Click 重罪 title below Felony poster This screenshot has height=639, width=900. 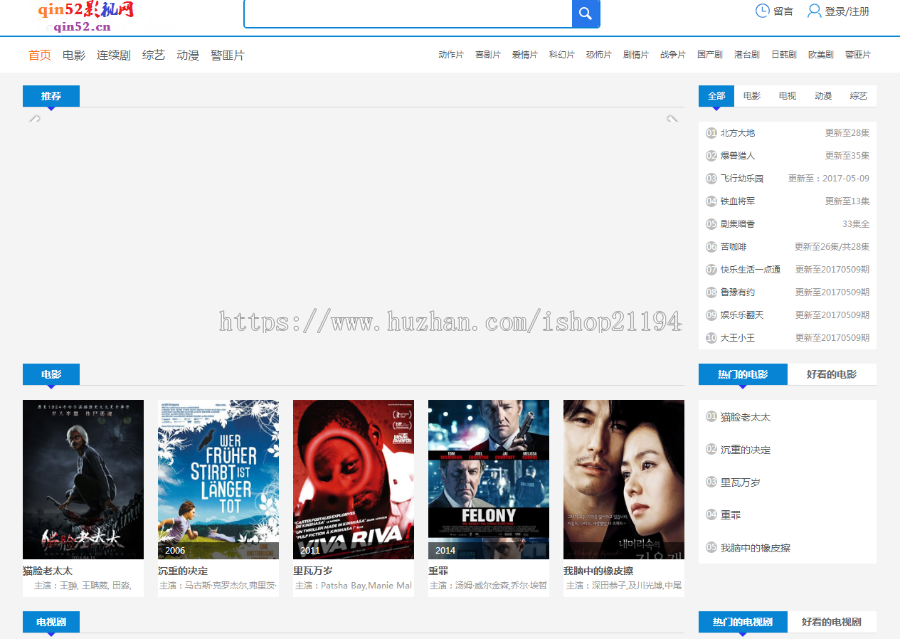438,571
